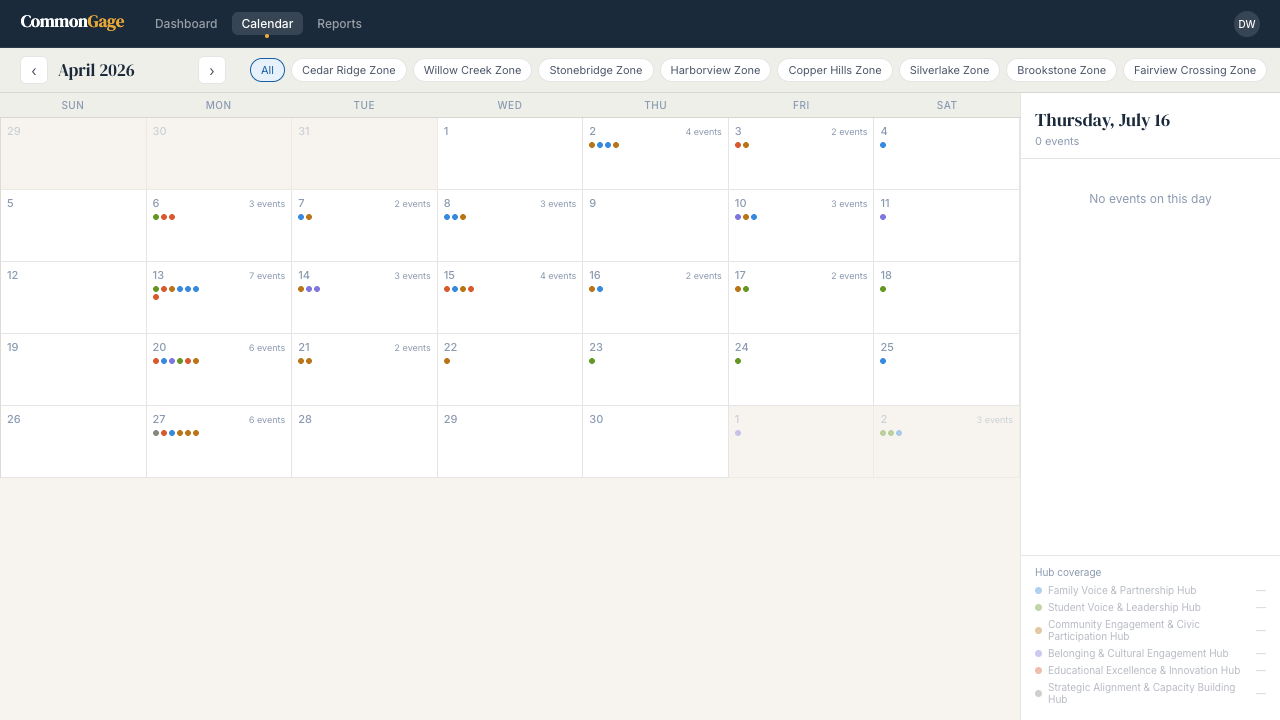Filter by Stonebridge Zone

click(x=596, y=70)
